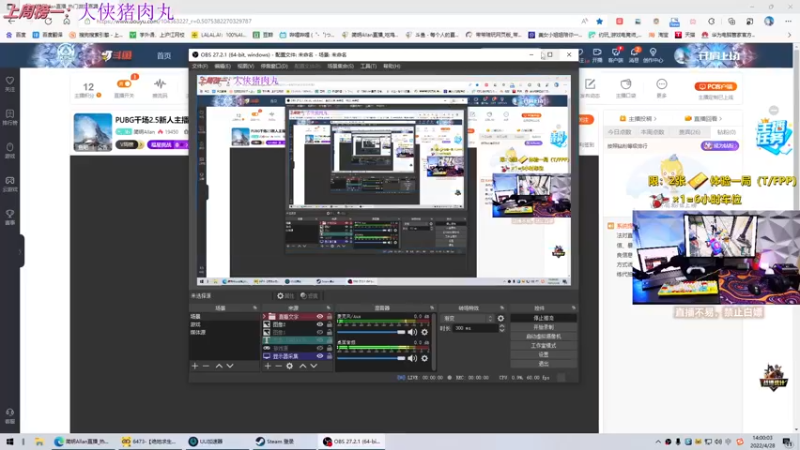Toggle visibility of first 图像 source
Screen dimensions: 800x450
[320, 324]
